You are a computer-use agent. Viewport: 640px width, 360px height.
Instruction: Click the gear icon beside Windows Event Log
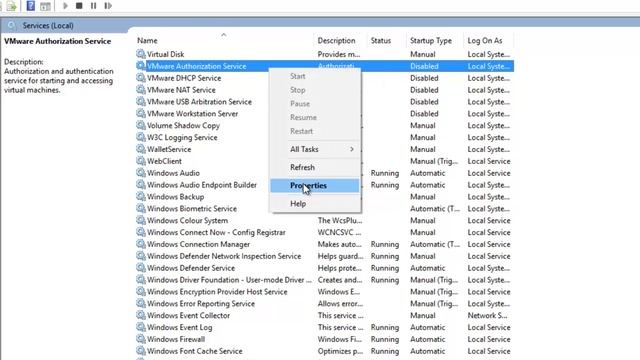pos(141,327)
